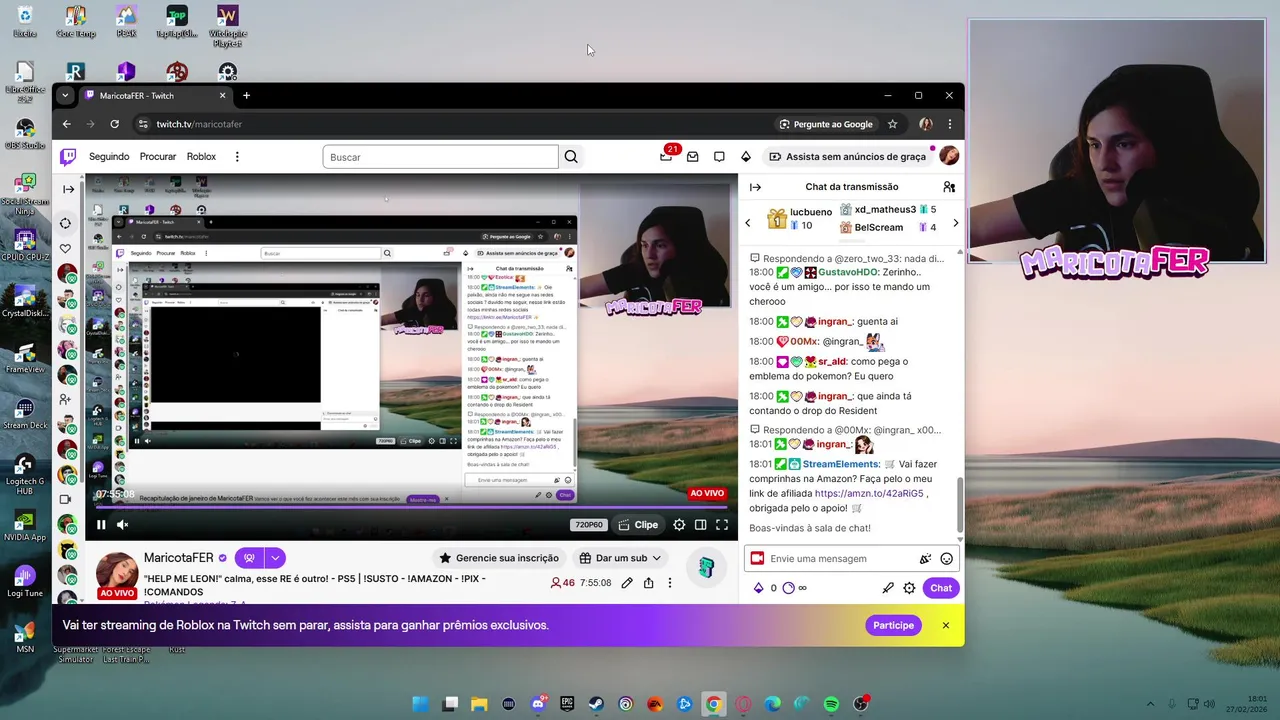1280x720 pixels.
Task: Open Spotify from the taskbar
Action: click(x=831, y=704)
